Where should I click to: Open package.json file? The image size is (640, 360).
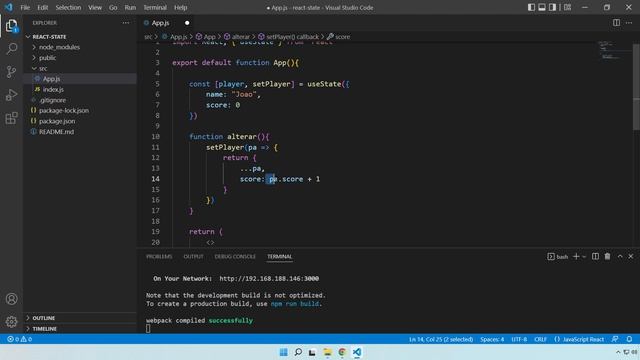81,121
